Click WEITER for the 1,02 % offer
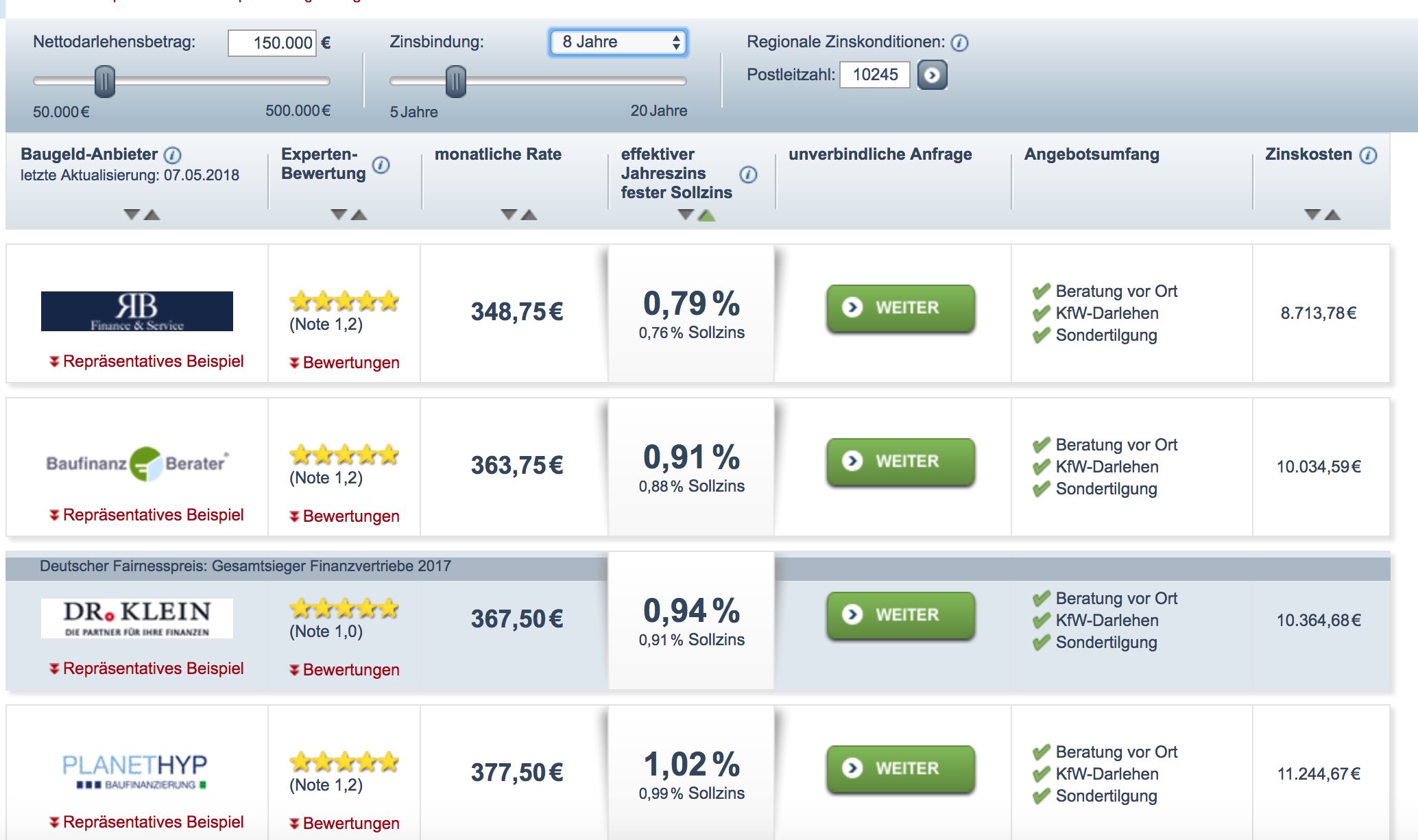 click(x=901, y=769)
